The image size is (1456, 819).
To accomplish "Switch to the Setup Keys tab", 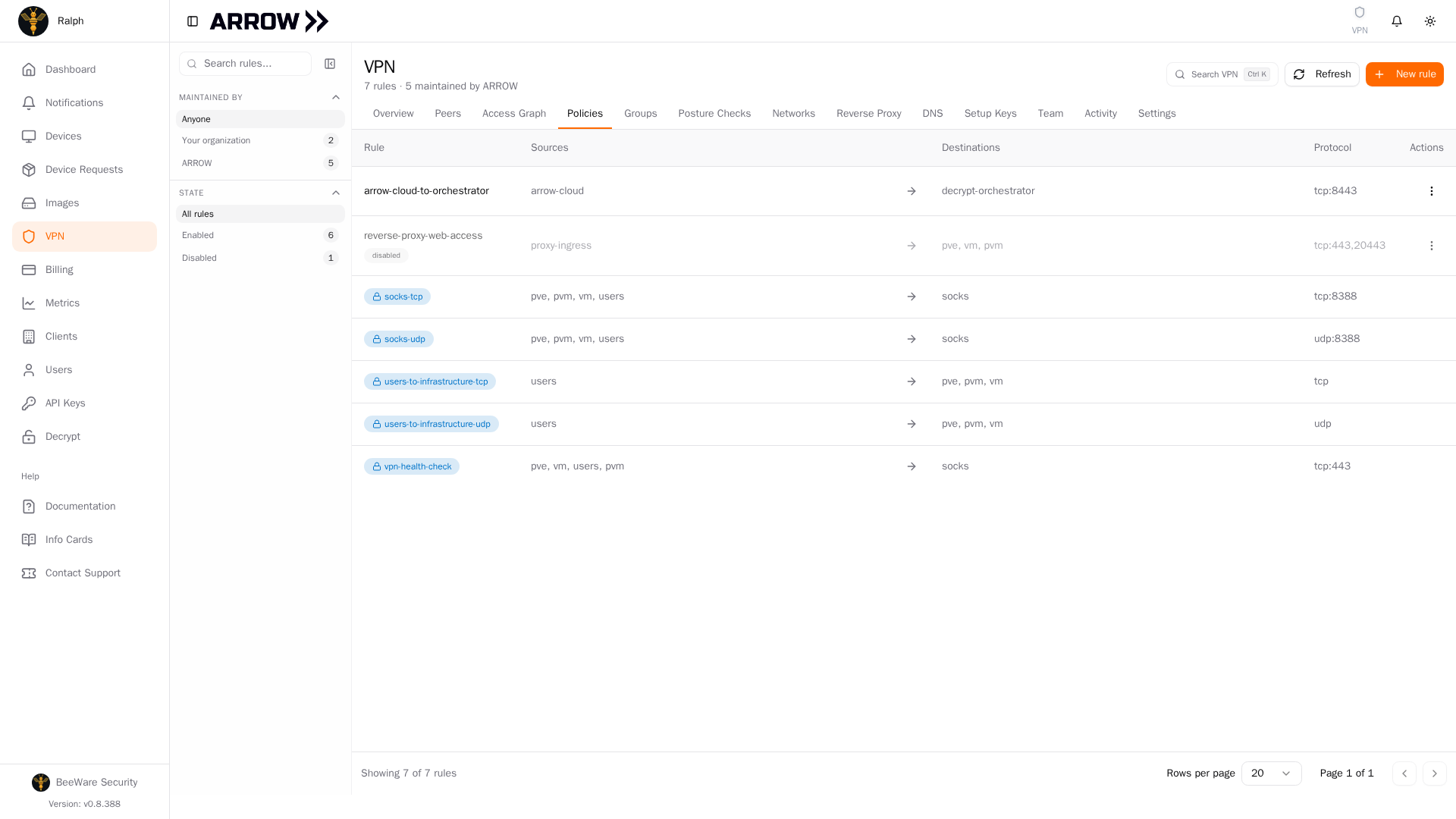I will (x=990, y=114).
